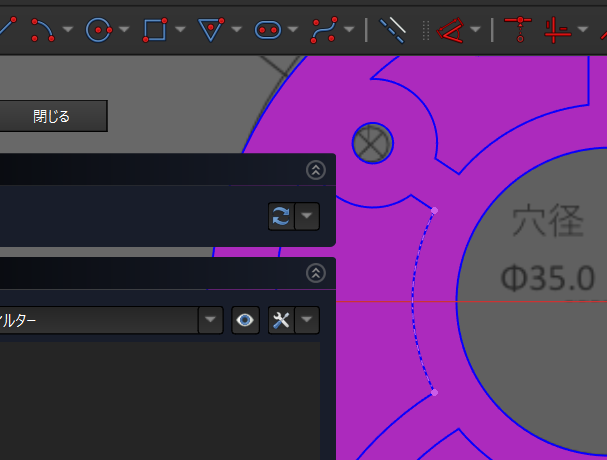Image resolution: width=607 pixels, height=460 pixels.
Task: Open the slot tool dropdown arrow
Action: pyautogui.click(x=293, y=29)
